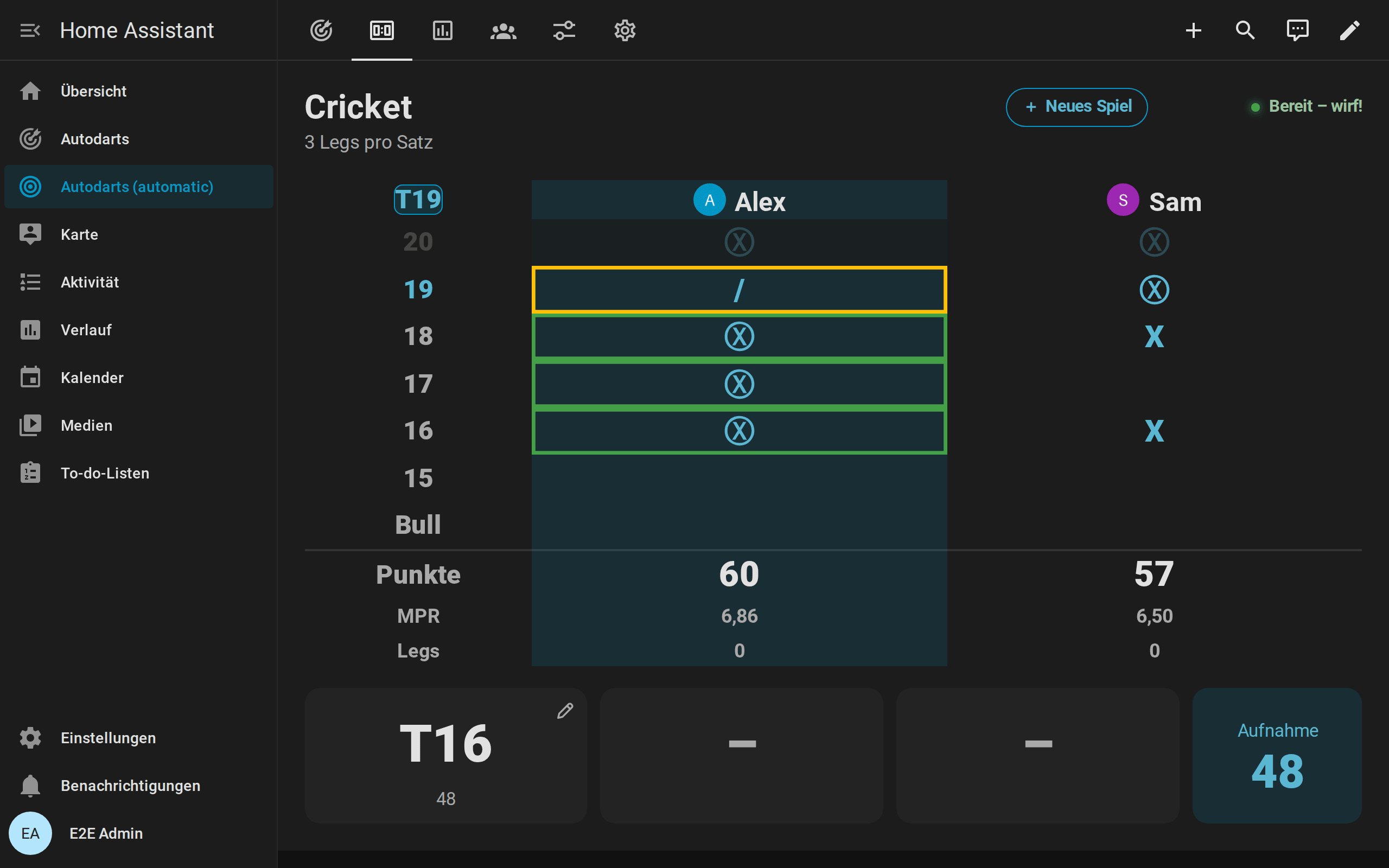
Task: Click Alex's closed mark on row 20
Action: (740, 242)
